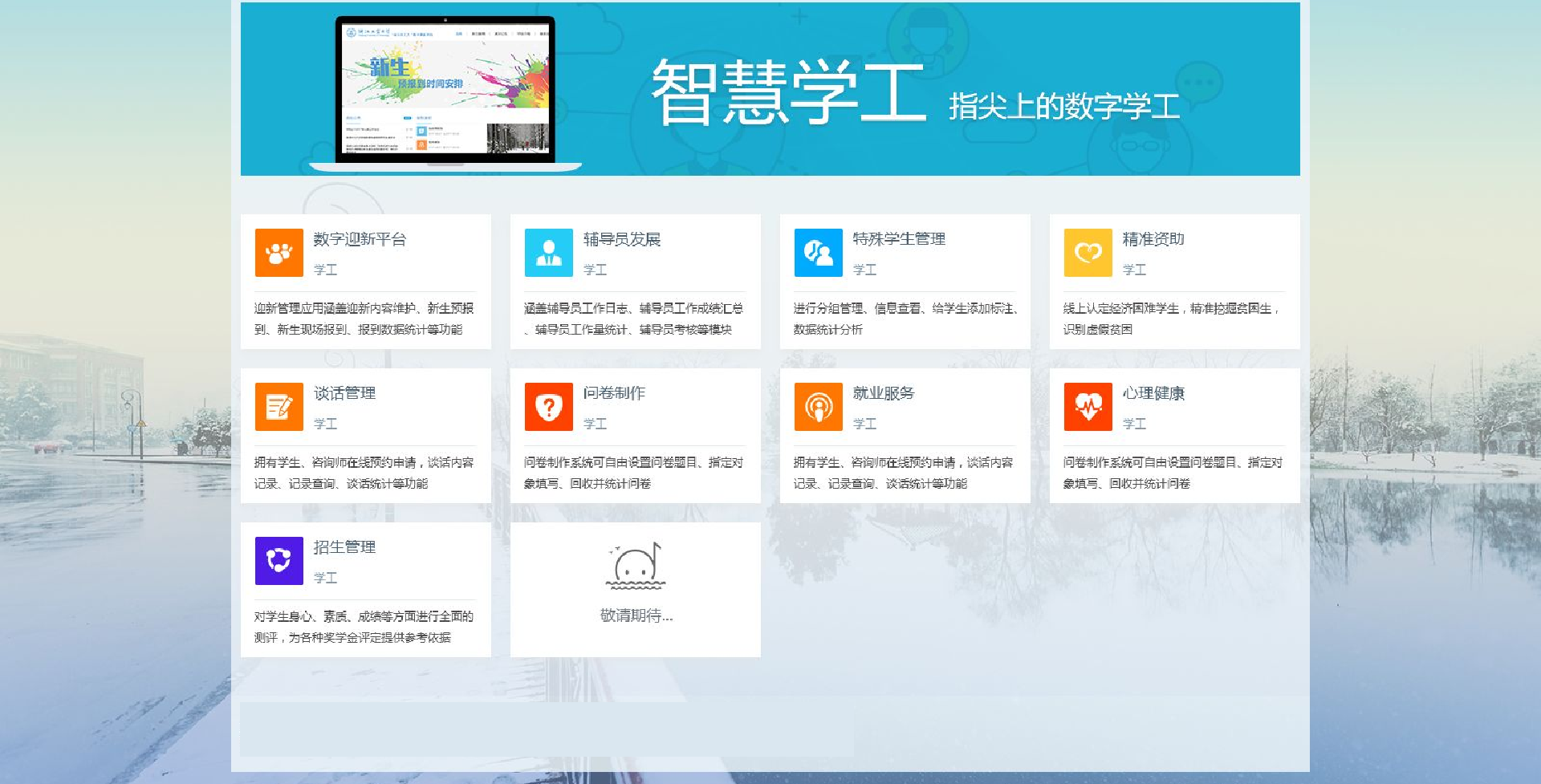Click the 就业服务 orange broadcast icon
The height and width of the screenshot is (784, 1541).
[x=818, y=407]
